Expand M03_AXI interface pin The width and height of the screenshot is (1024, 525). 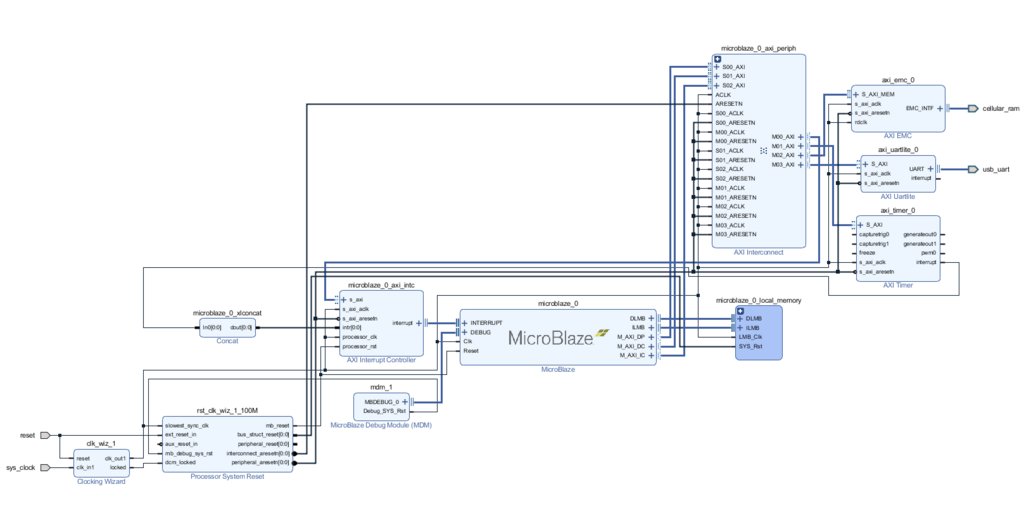point(801,165)
